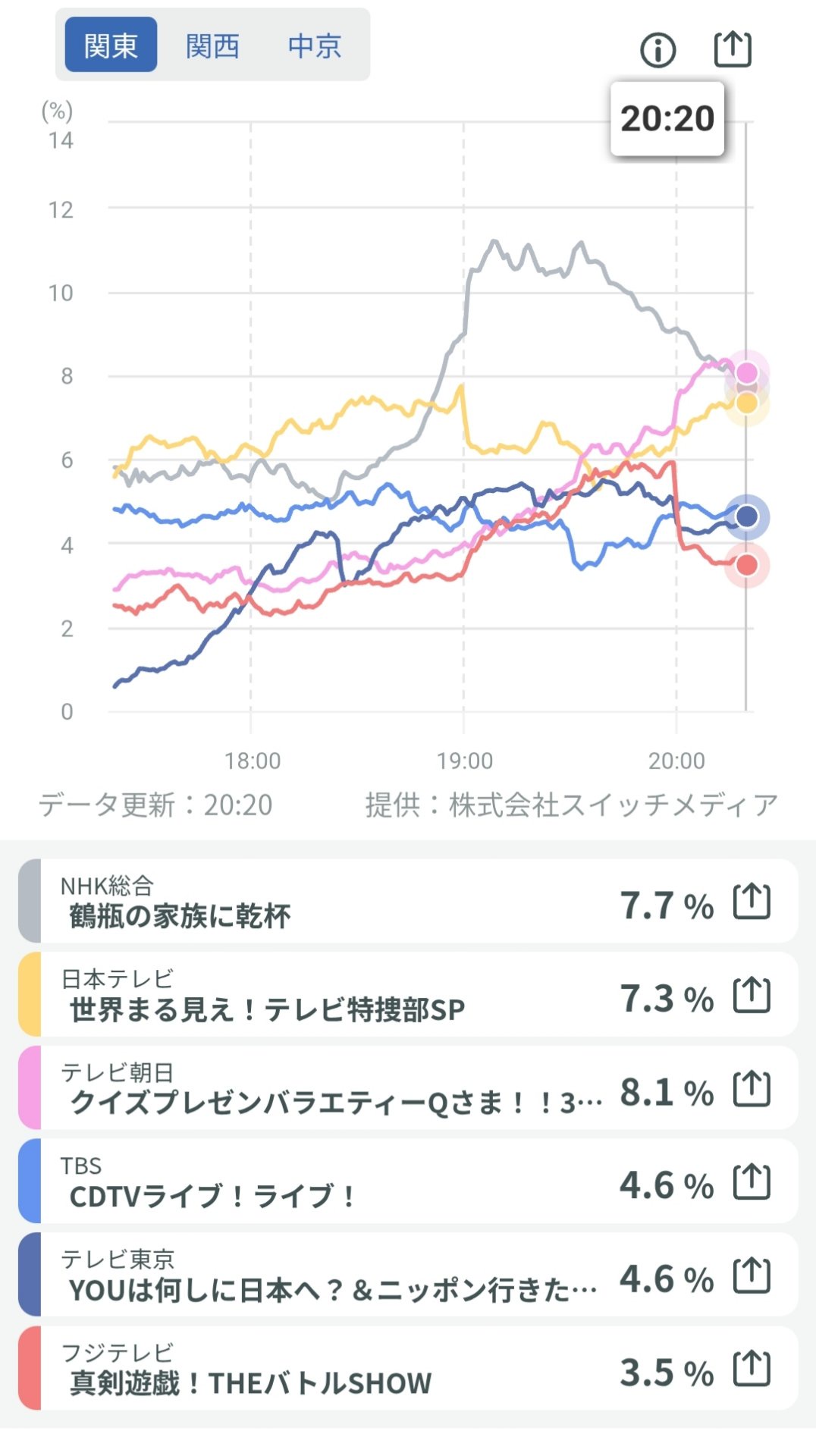
Task: Open 世界まる見え！テレビ特捜部SP row
Action: [x=303, y=996]
